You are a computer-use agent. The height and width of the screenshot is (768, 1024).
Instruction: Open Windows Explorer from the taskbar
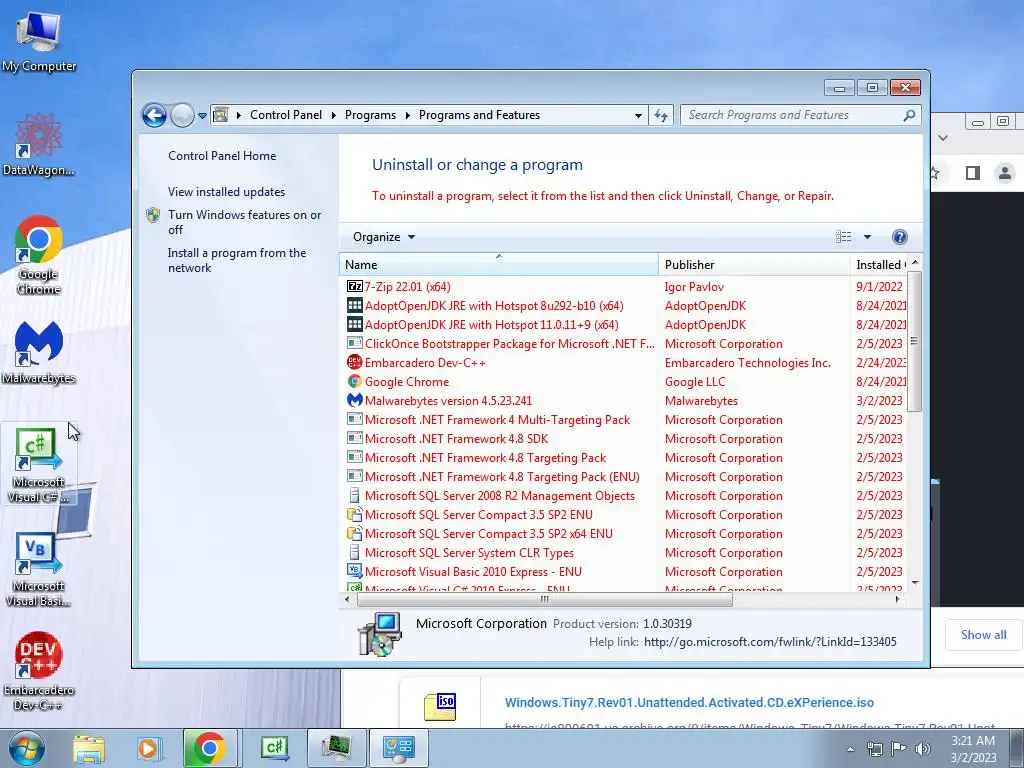click(x=89, y=748)
